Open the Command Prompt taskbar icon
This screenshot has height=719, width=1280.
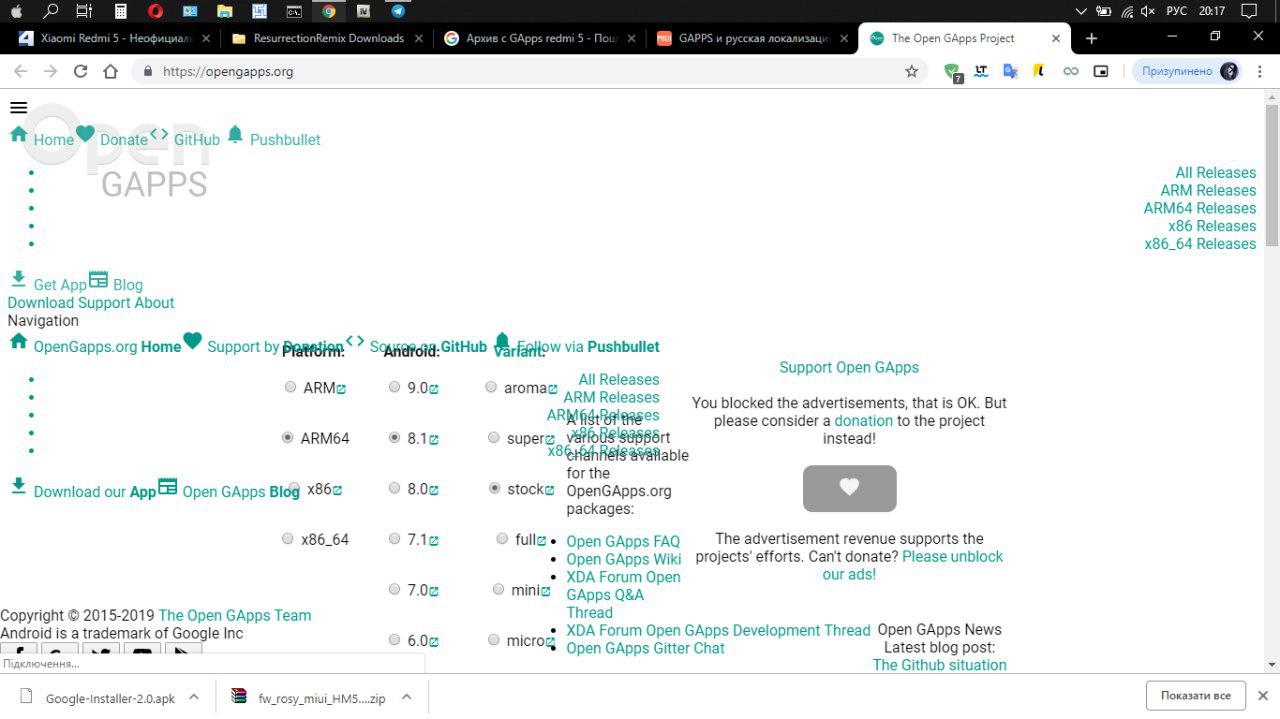pos(294,12)
